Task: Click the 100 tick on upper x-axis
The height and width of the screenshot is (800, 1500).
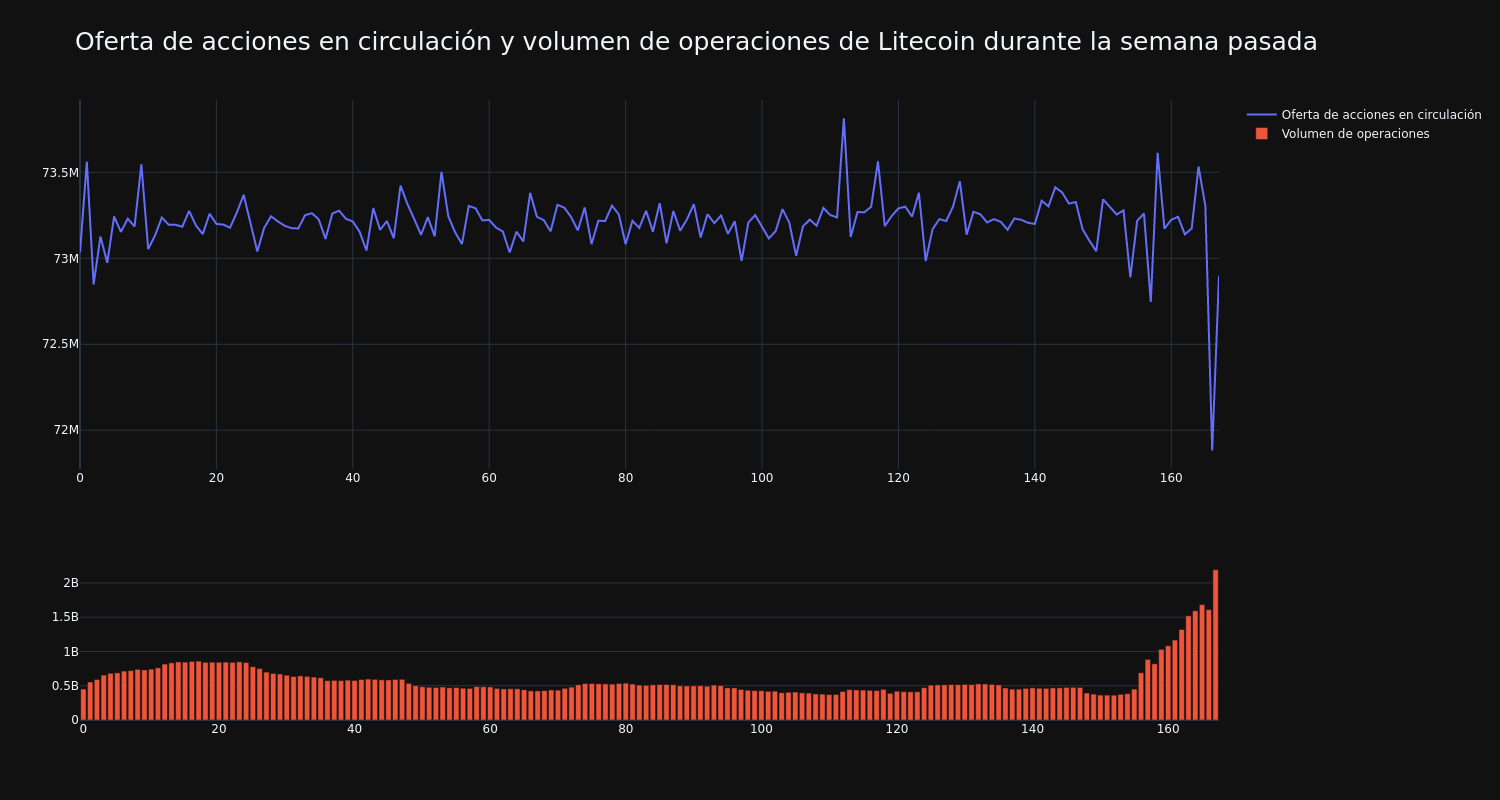Action: point(762,478)
